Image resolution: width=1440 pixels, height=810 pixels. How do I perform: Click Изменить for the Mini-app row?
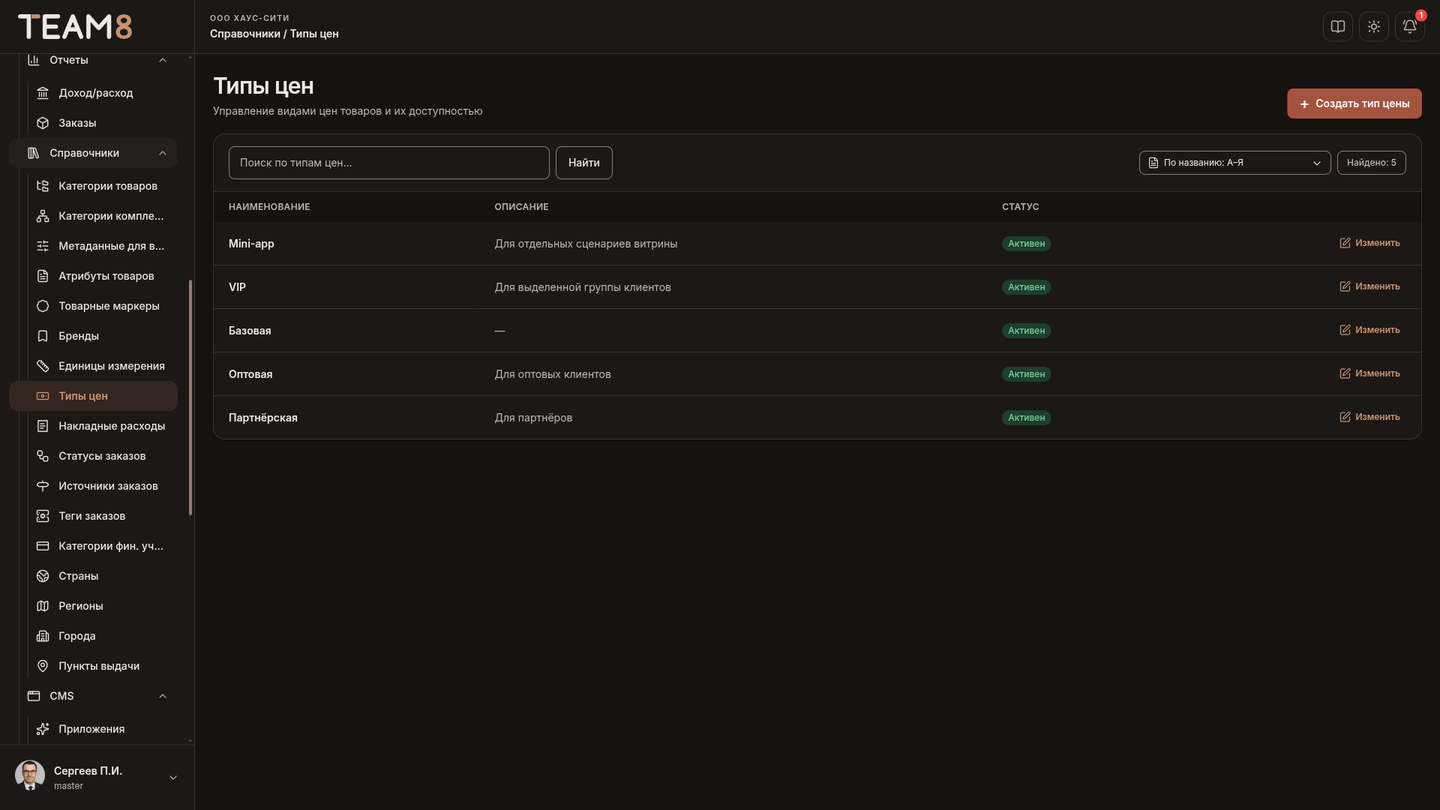1370,243
